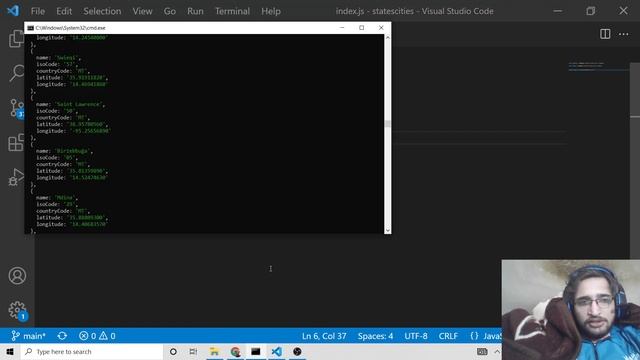Switch to VS Code on taskbar
640x360 pixels.
click(276, 351)
